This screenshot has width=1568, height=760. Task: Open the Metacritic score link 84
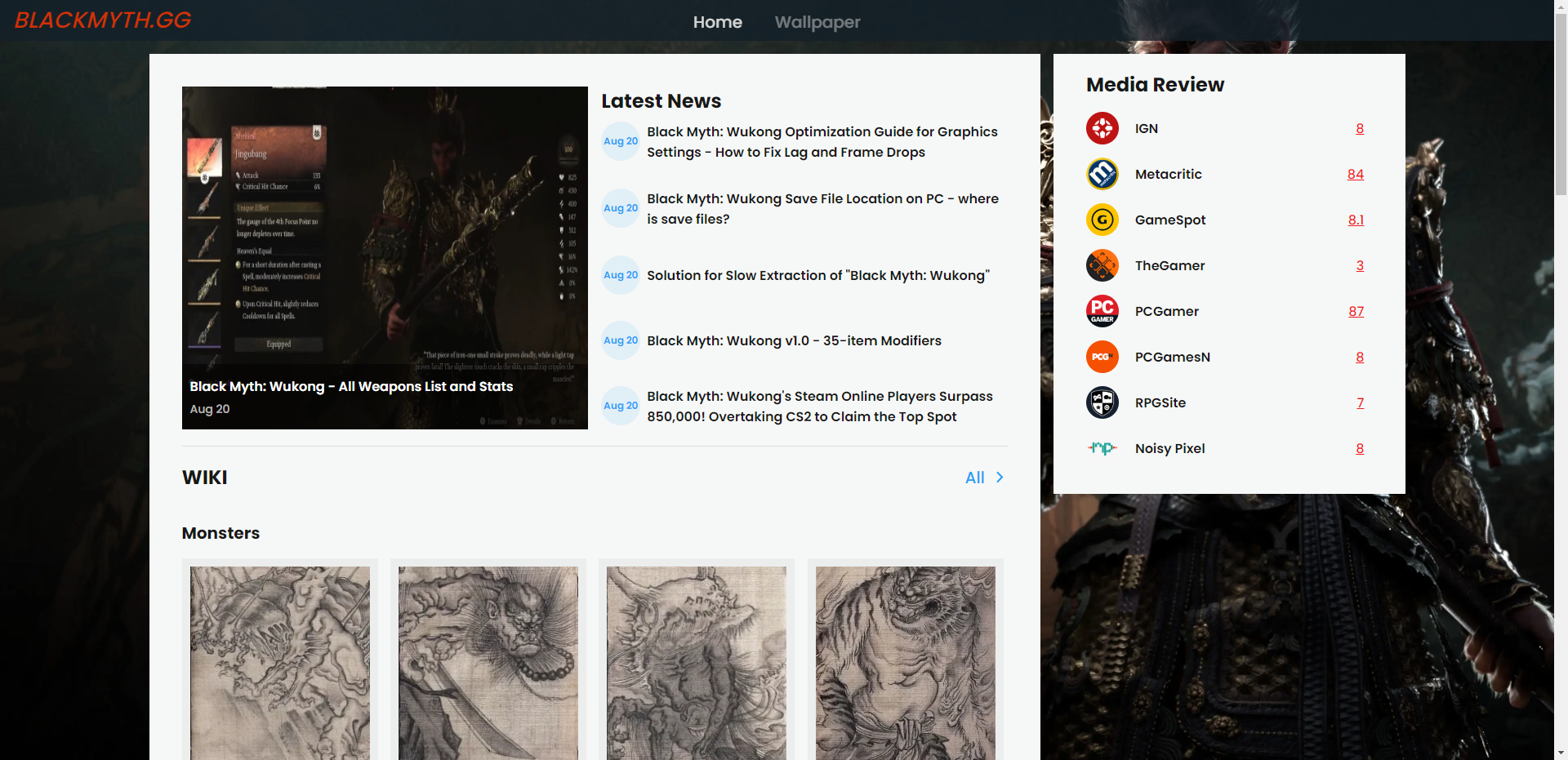[x=1355, y=174]
